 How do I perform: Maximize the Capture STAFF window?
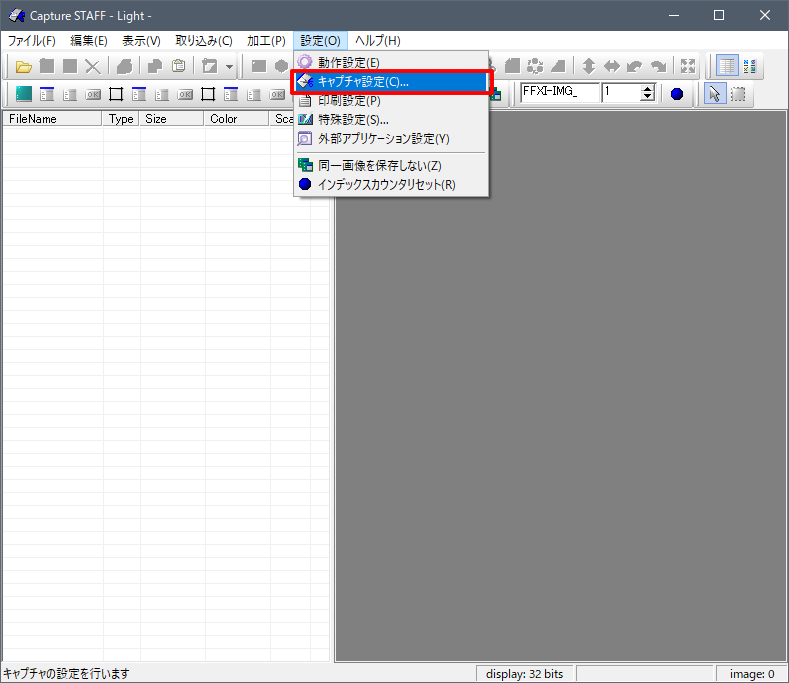pos(719,16)
